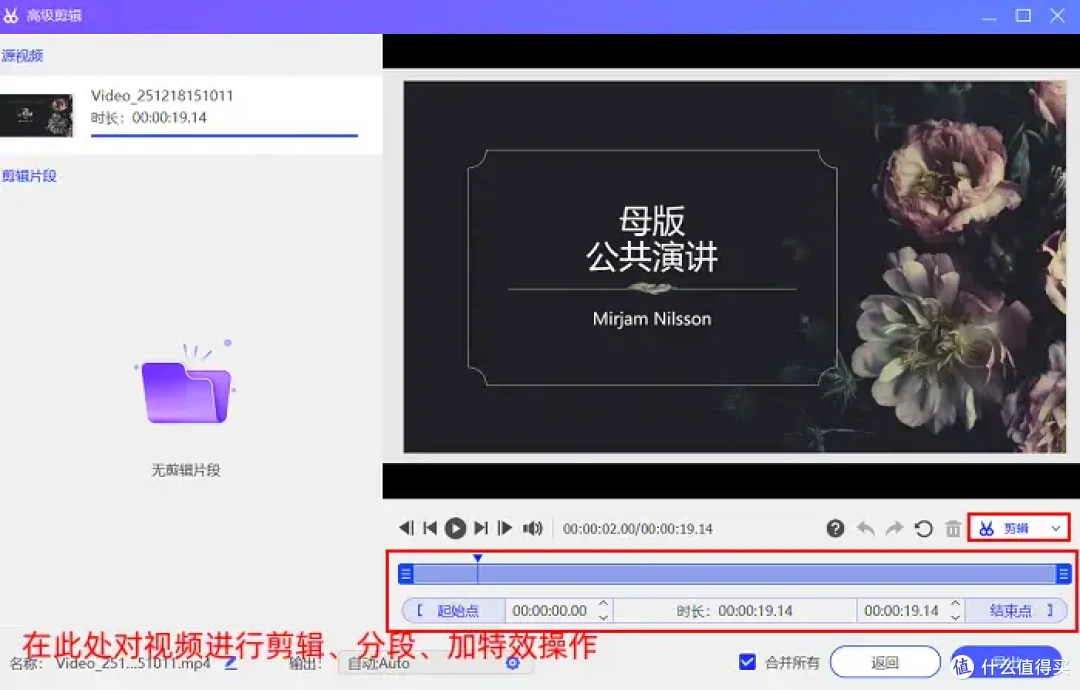
Task: Click playback time 00:00:02.00/00:00:19.14
Action: 638,529
